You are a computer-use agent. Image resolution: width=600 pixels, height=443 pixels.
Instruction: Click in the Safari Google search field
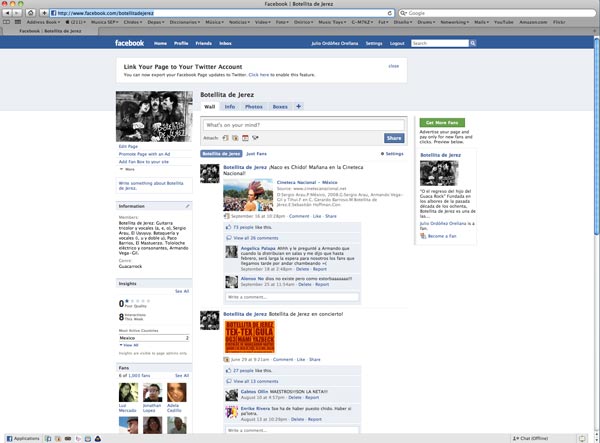point(497,13)
